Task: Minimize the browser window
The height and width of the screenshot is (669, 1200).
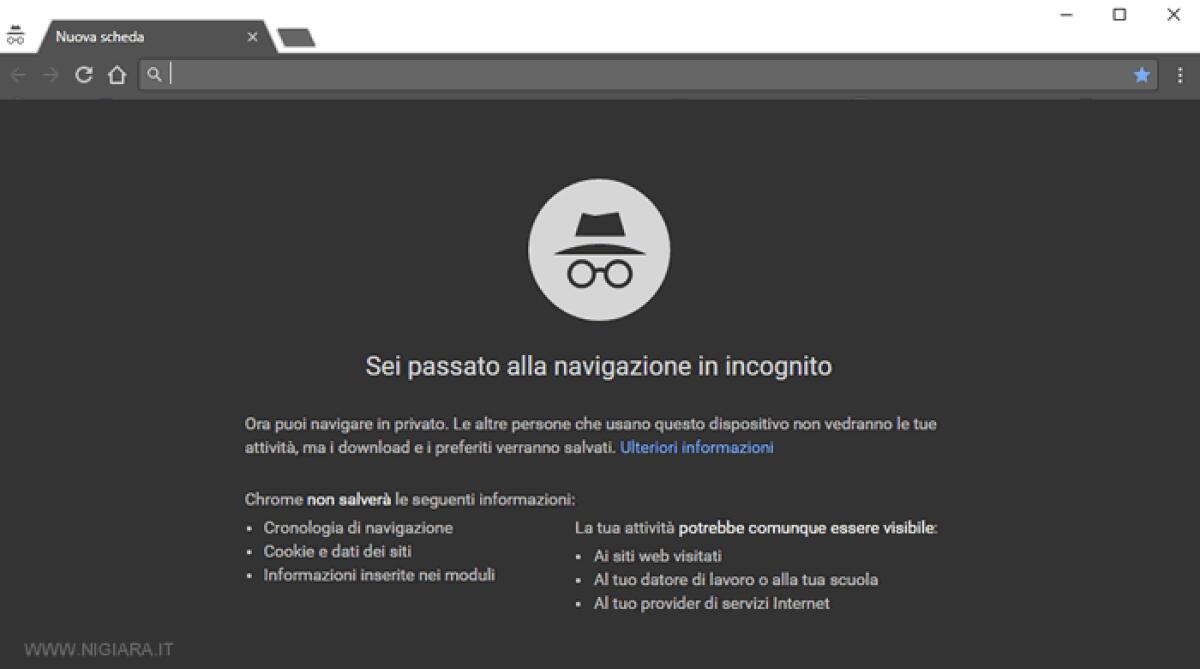Action: tap(1067, 15)
